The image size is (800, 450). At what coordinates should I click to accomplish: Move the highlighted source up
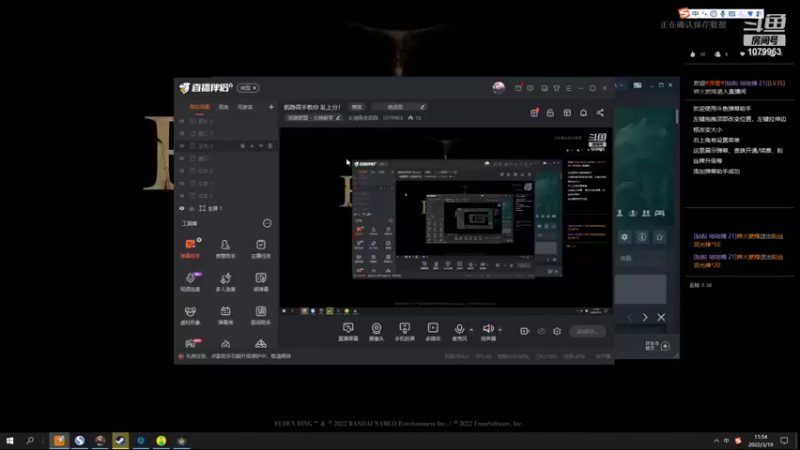click(x=252, y=146)
